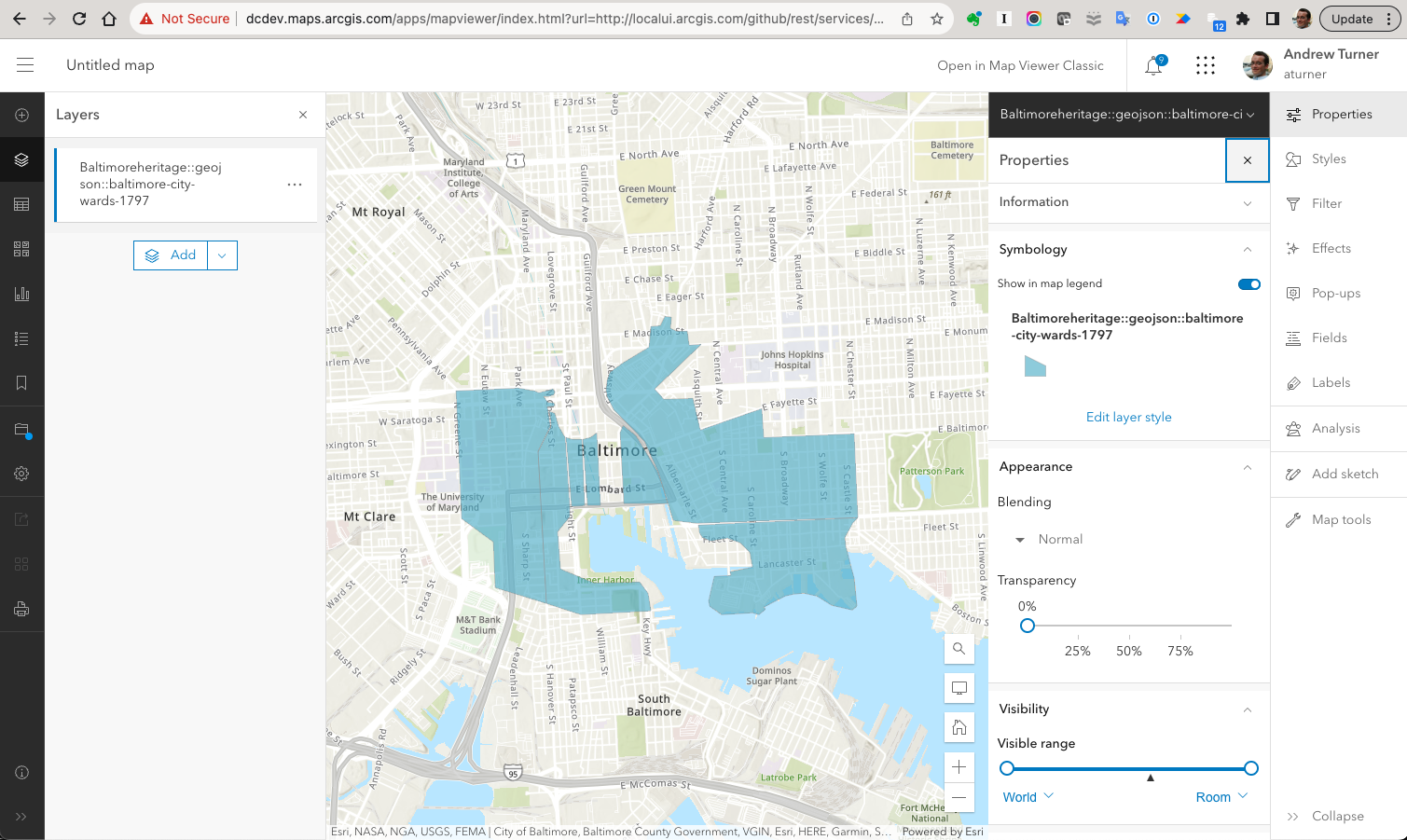Open the 'Room' visible range dropdown

click(x=1221, y=796)
